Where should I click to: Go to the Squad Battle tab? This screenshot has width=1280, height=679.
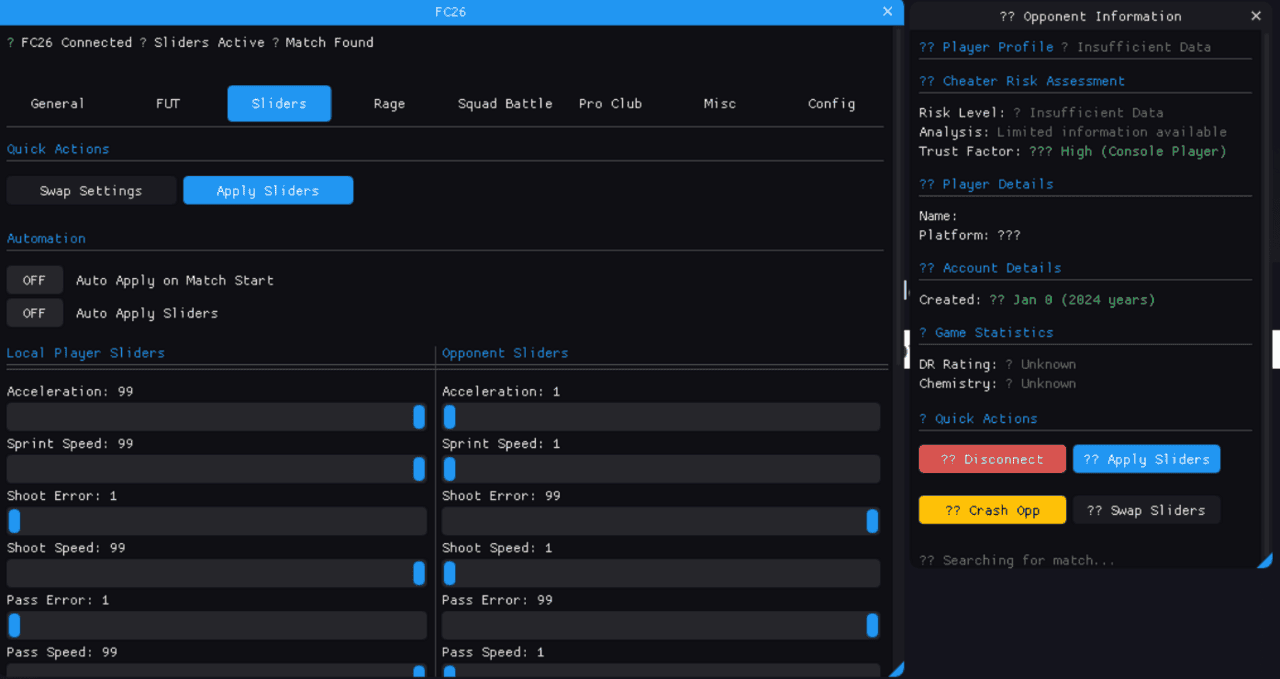point(505,104)
